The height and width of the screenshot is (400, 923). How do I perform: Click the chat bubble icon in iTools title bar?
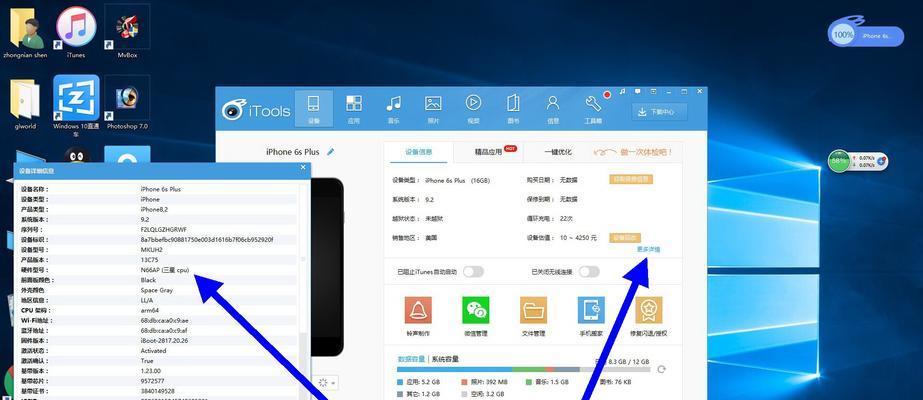tap(638, 92)
